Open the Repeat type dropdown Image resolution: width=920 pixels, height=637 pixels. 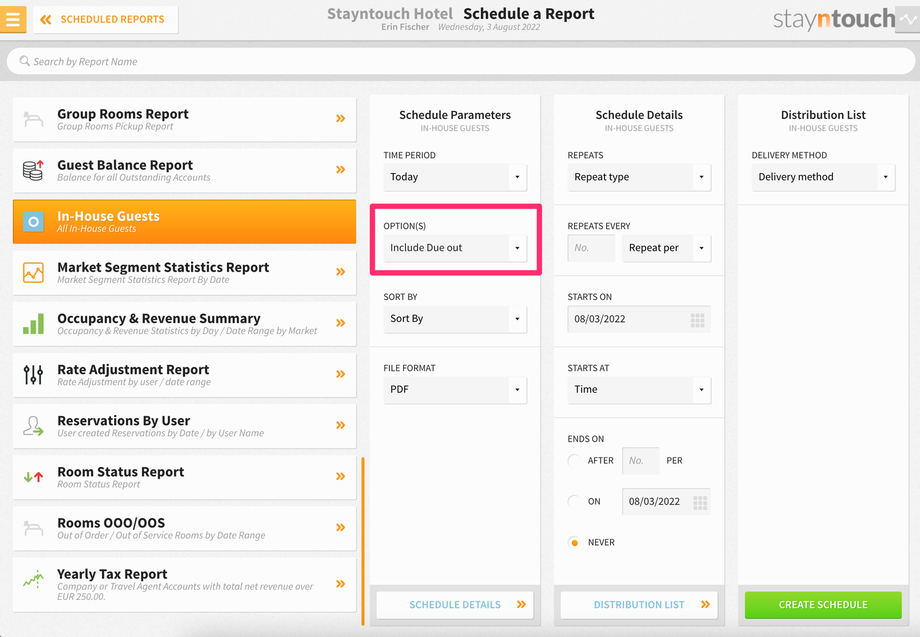[639, 177]
